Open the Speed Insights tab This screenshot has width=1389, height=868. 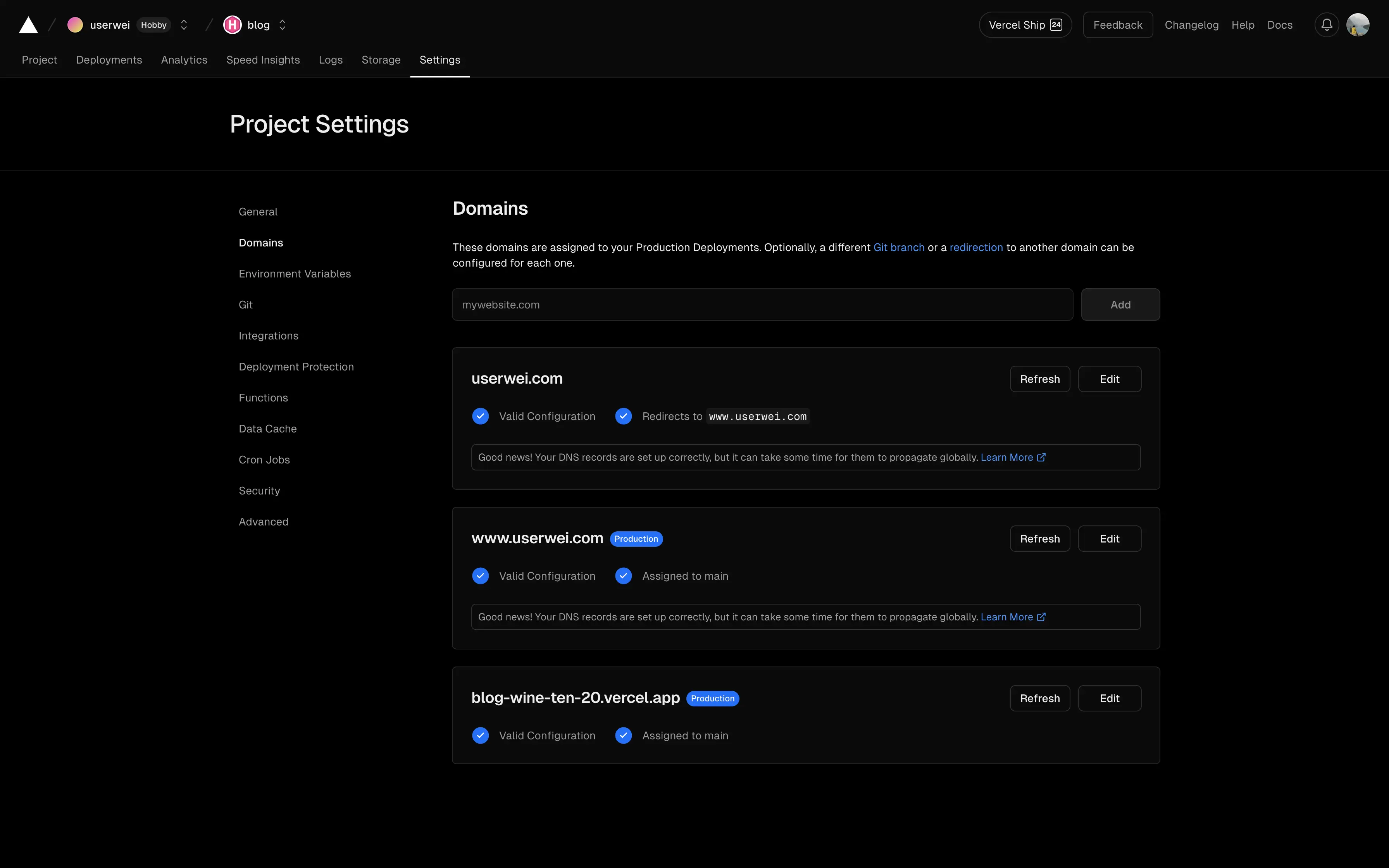263,60
